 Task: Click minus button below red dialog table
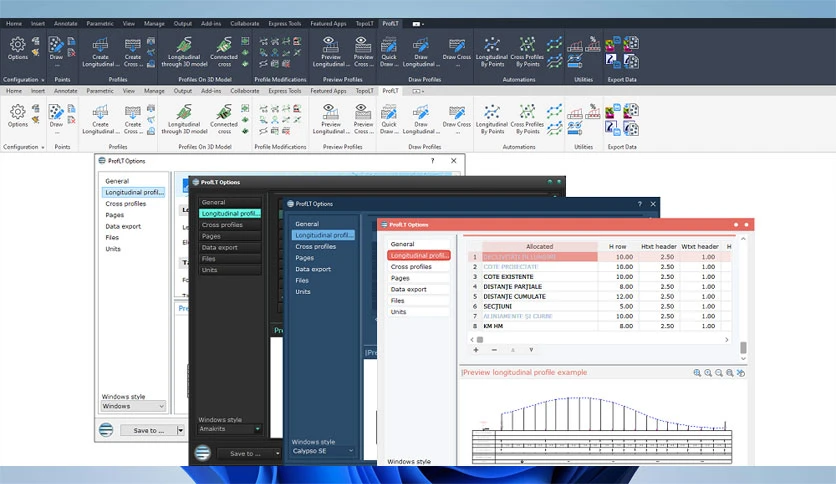click(494, 350)
